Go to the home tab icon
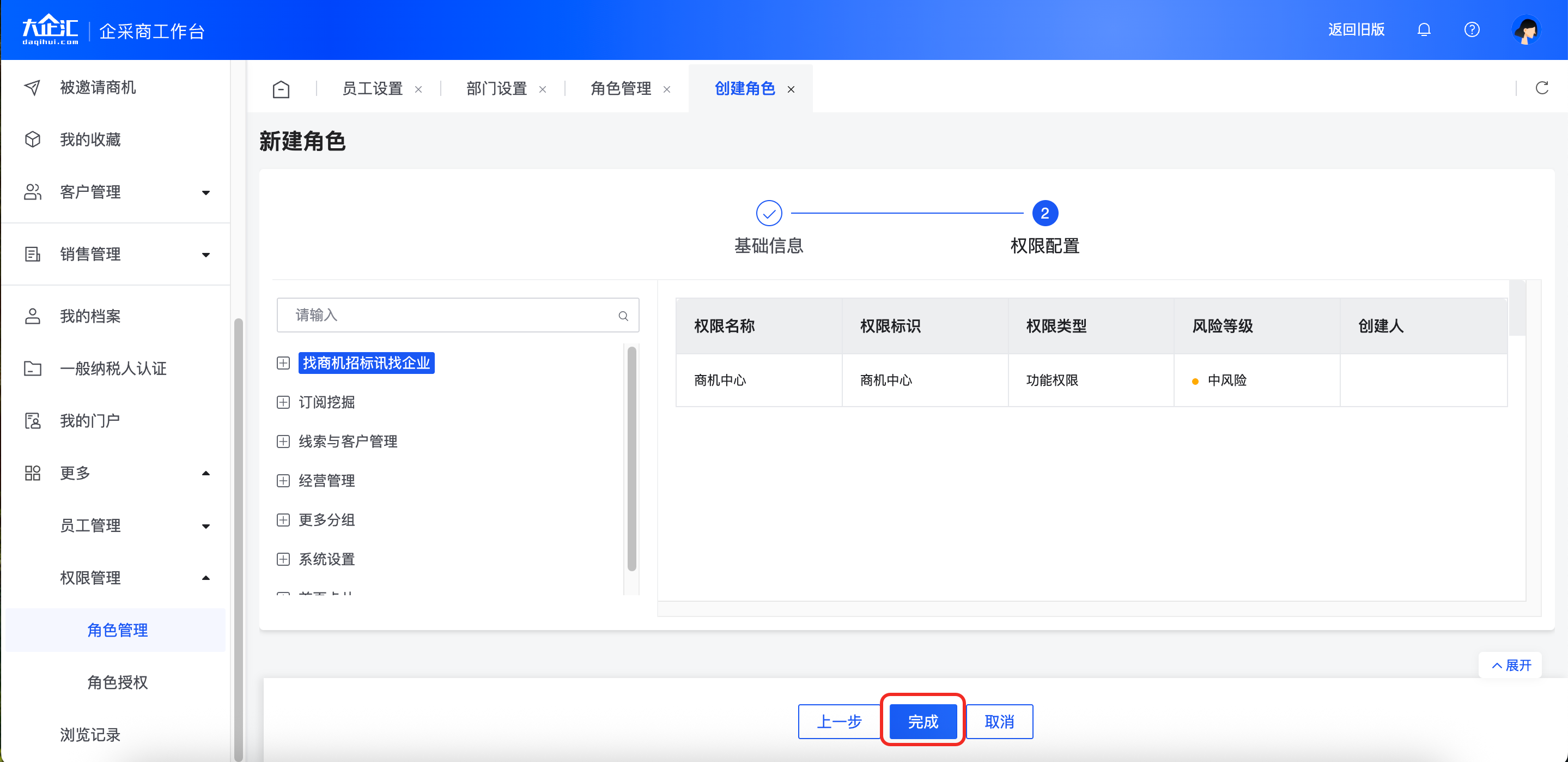This screenshot has width=1568, height=762. (x=281, y=89)
